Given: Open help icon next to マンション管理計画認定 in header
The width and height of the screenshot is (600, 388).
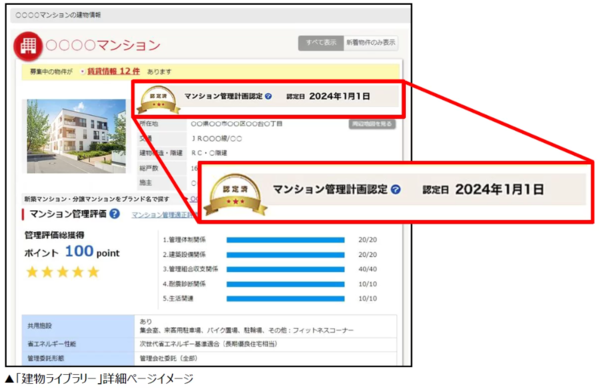Looking at the screenshot, I should 268,96.
